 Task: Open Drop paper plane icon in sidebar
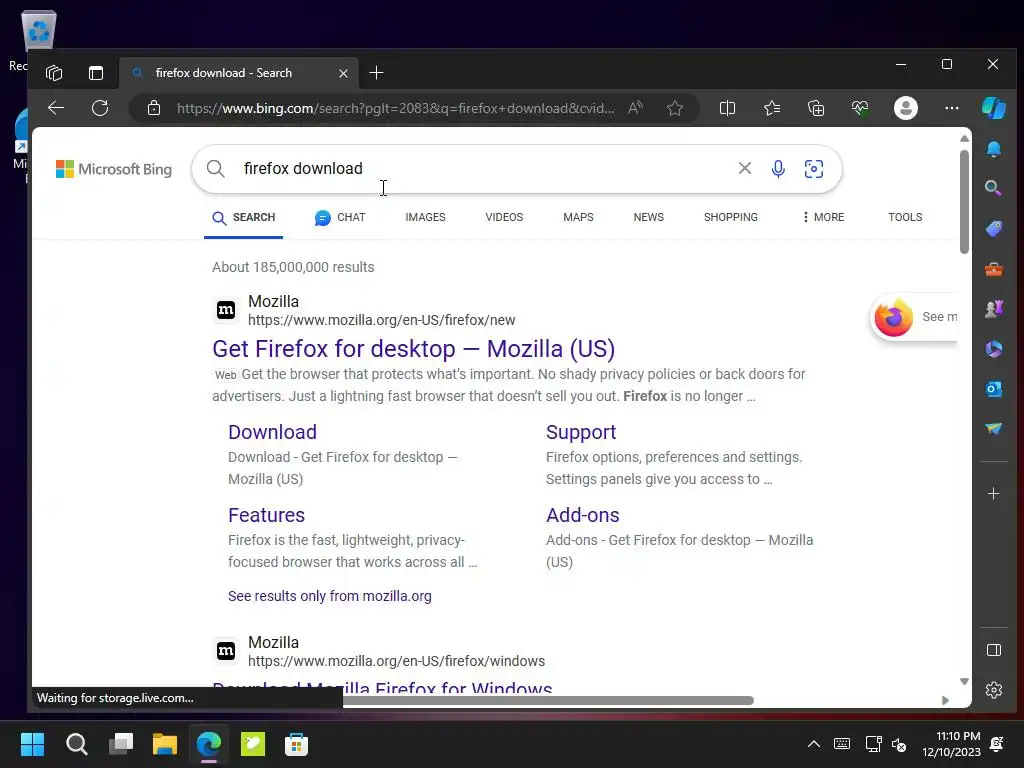click(994, 428)
